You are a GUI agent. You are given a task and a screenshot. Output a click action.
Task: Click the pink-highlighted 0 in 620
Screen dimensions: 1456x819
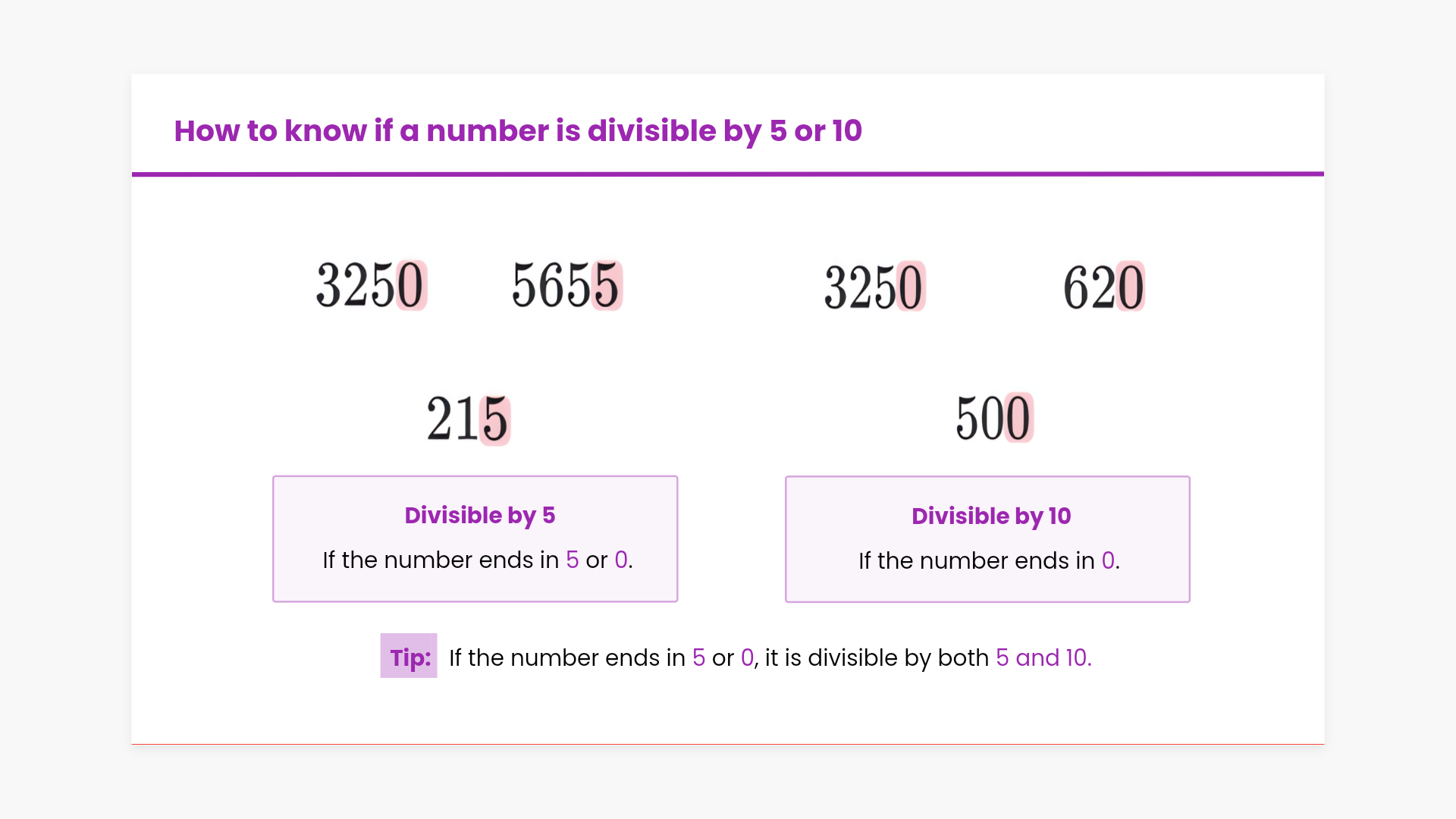tap(1130, 287)
